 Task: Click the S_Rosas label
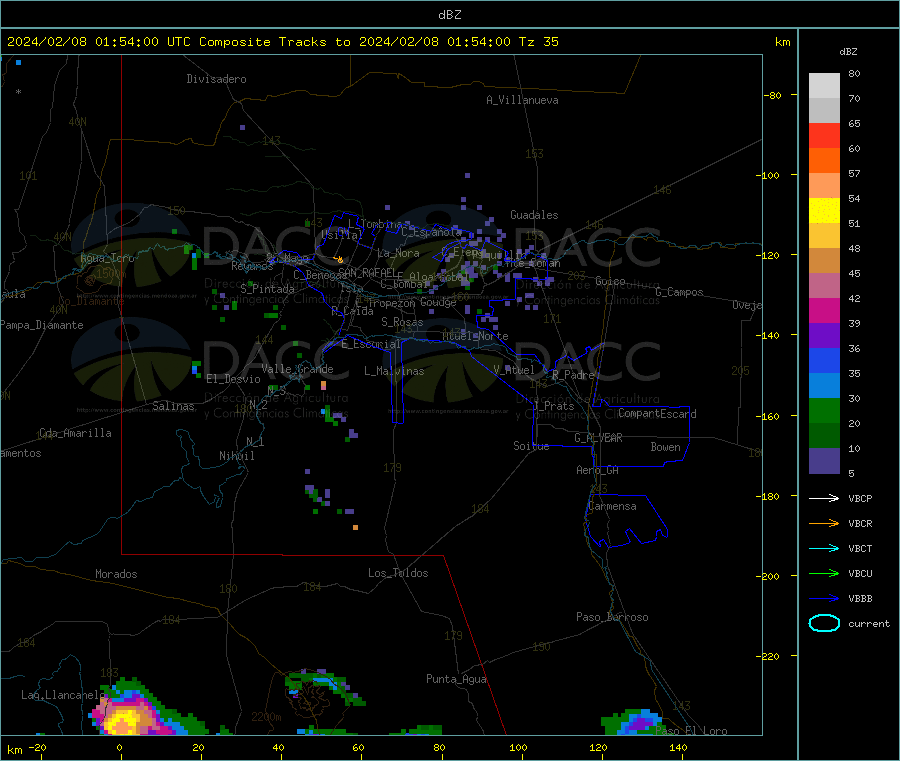coord(402,322)
